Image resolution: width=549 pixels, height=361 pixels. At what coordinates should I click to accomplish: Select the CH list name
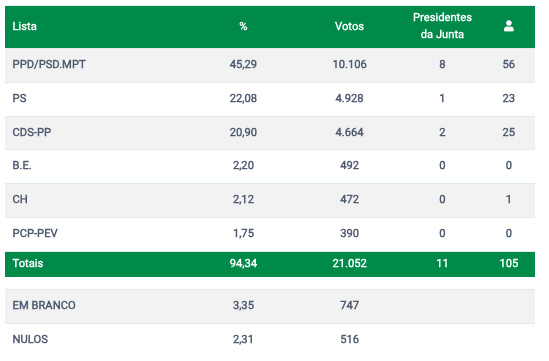(x=20, y=199)
